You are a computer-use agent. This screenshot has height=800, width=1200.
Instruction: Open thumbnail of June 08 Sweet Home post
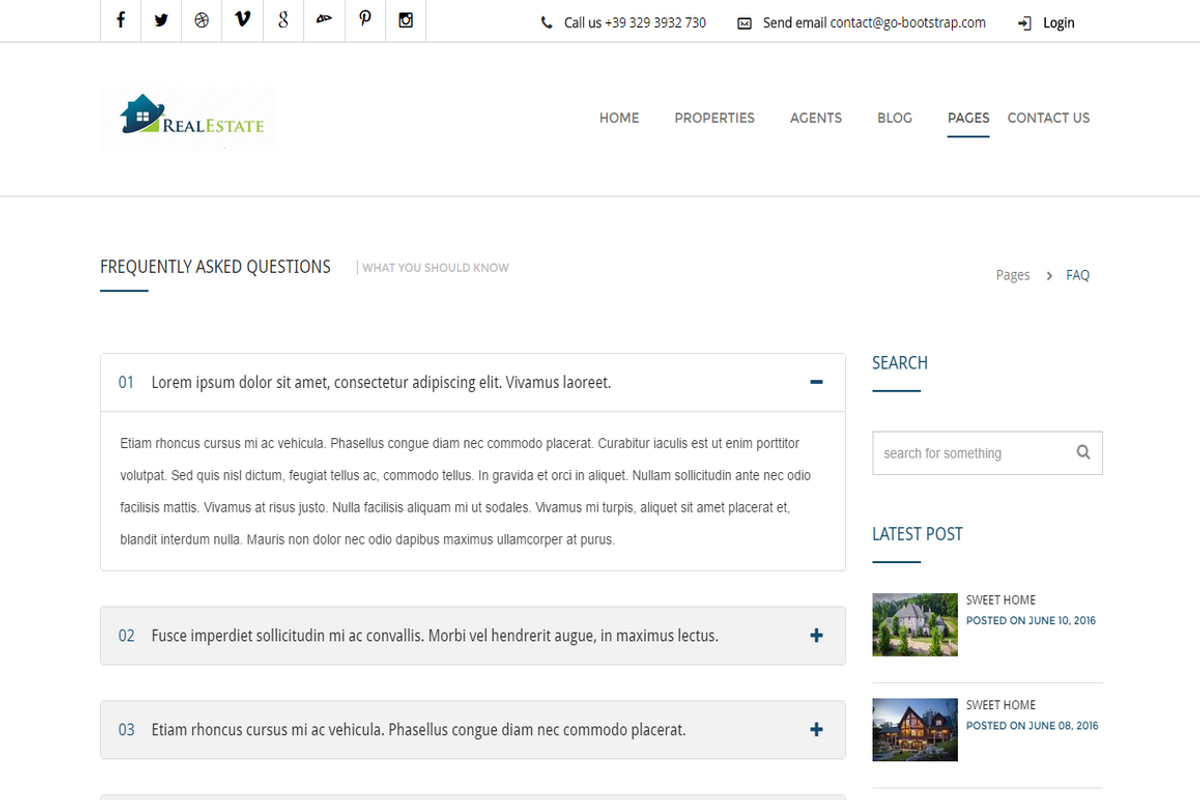point(915,730)
